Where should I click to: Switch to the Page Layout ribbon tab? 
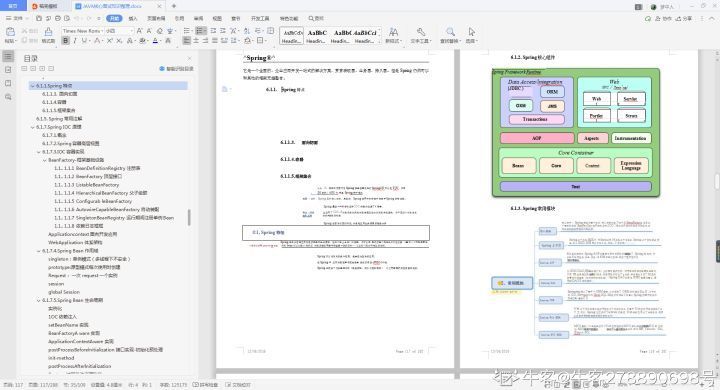click(156, 18)
